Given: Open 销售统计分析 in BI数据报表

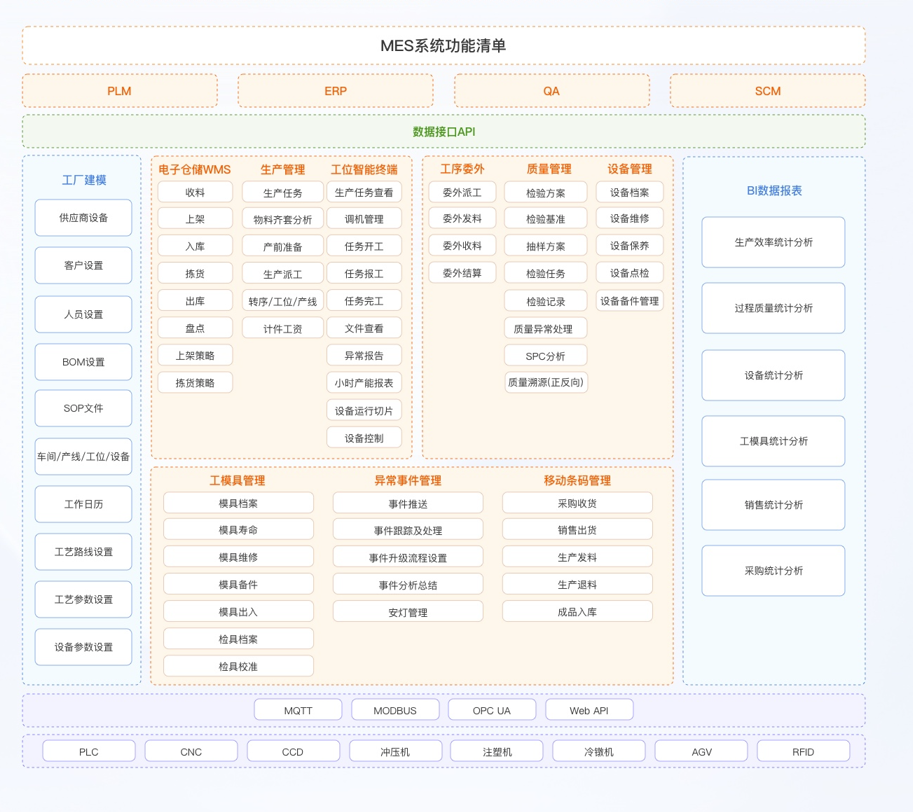Looking at the screenshot, I should click(772, 507).
